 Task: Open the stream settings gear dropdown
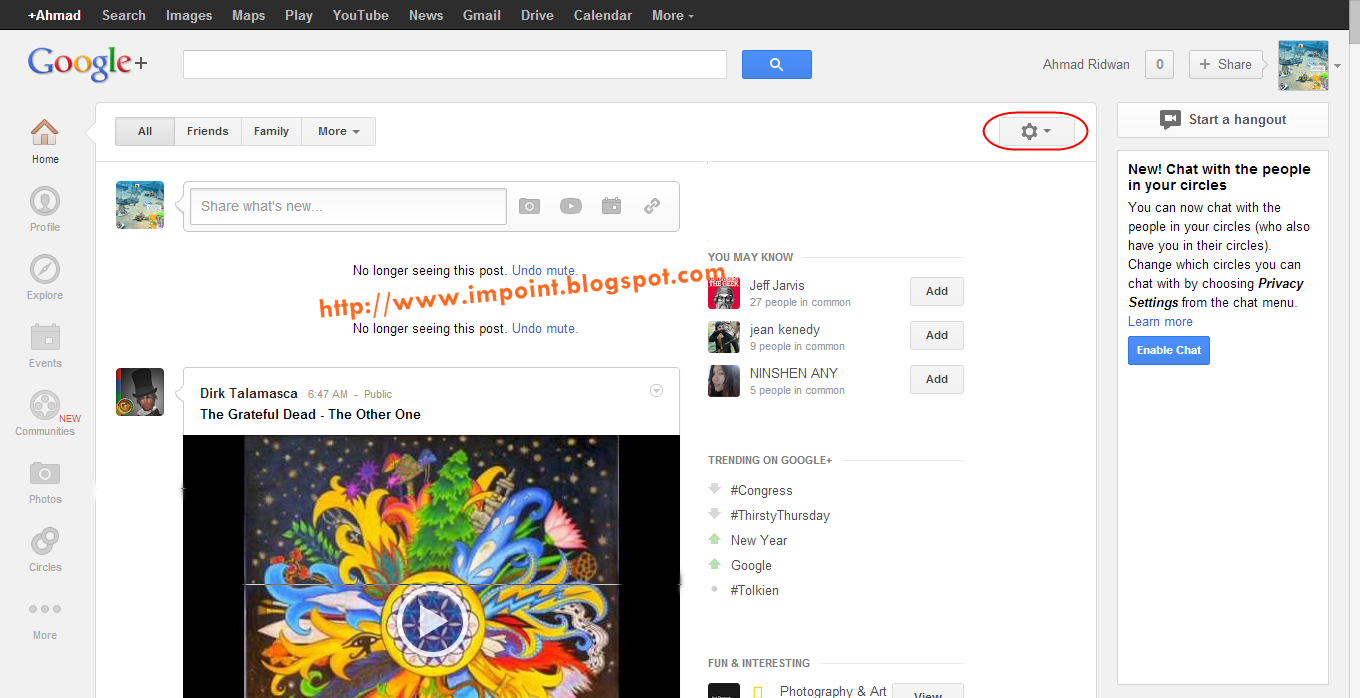click(1036, 131)
